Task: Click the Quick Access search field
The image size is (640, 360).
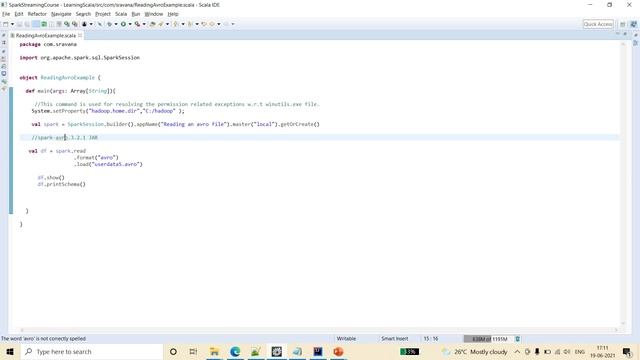Action: [598, 24]
